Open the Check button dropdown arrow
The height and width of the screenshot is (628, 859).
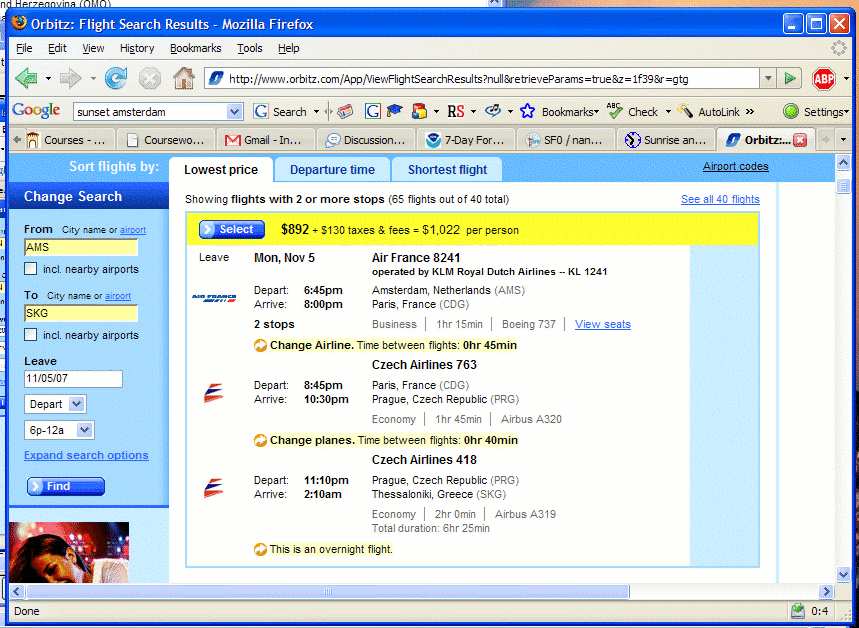point(668,112)
